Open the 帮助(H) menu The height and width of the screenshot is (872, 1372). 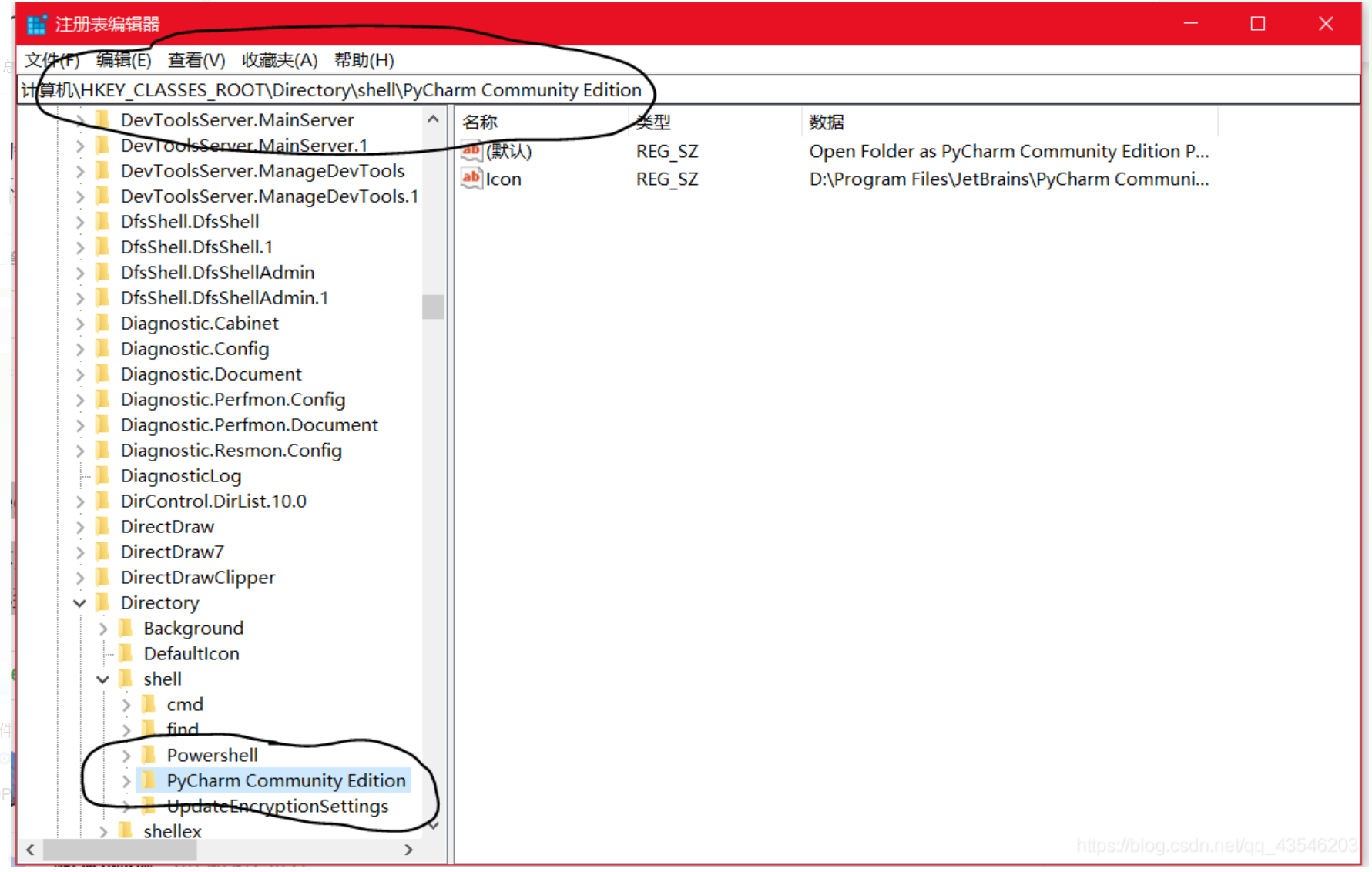364,60
